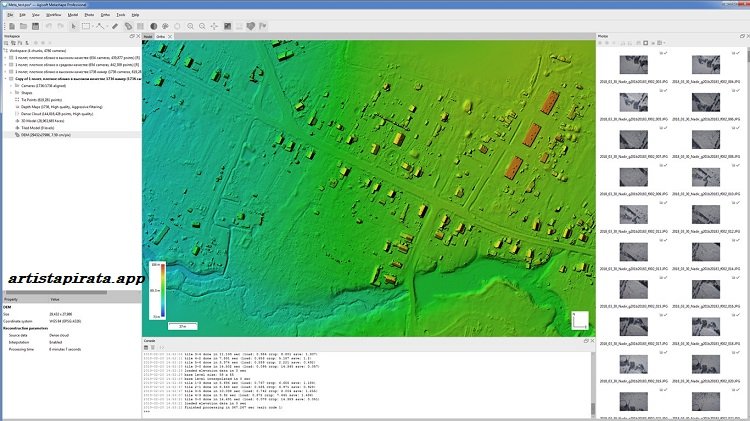Choose the rectangle selection tool
Screen dimensions: 750x421
pos(86,25)
